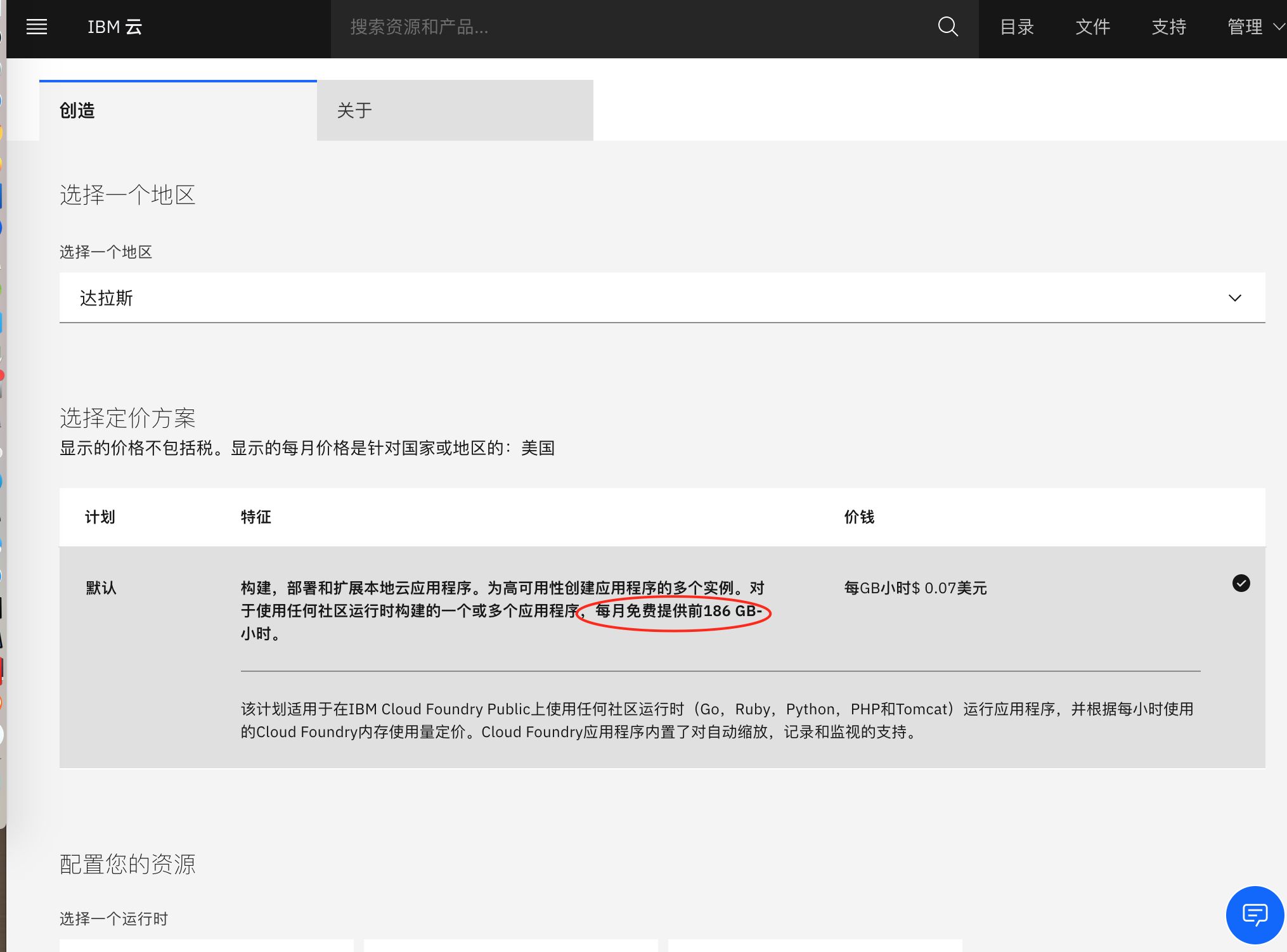Click the 价钱 column header

[x=859, y=517]
